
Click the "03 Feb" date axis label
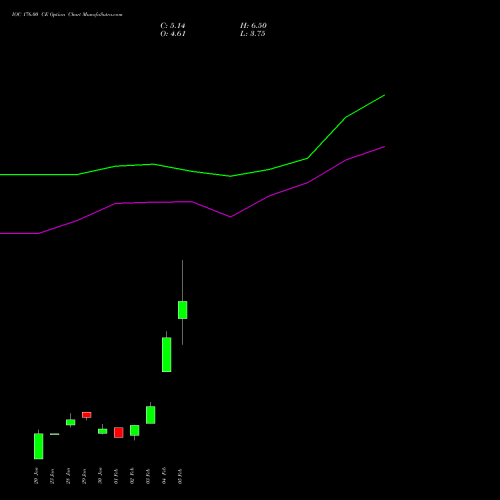pyautogui.click(x=148, y=476)
